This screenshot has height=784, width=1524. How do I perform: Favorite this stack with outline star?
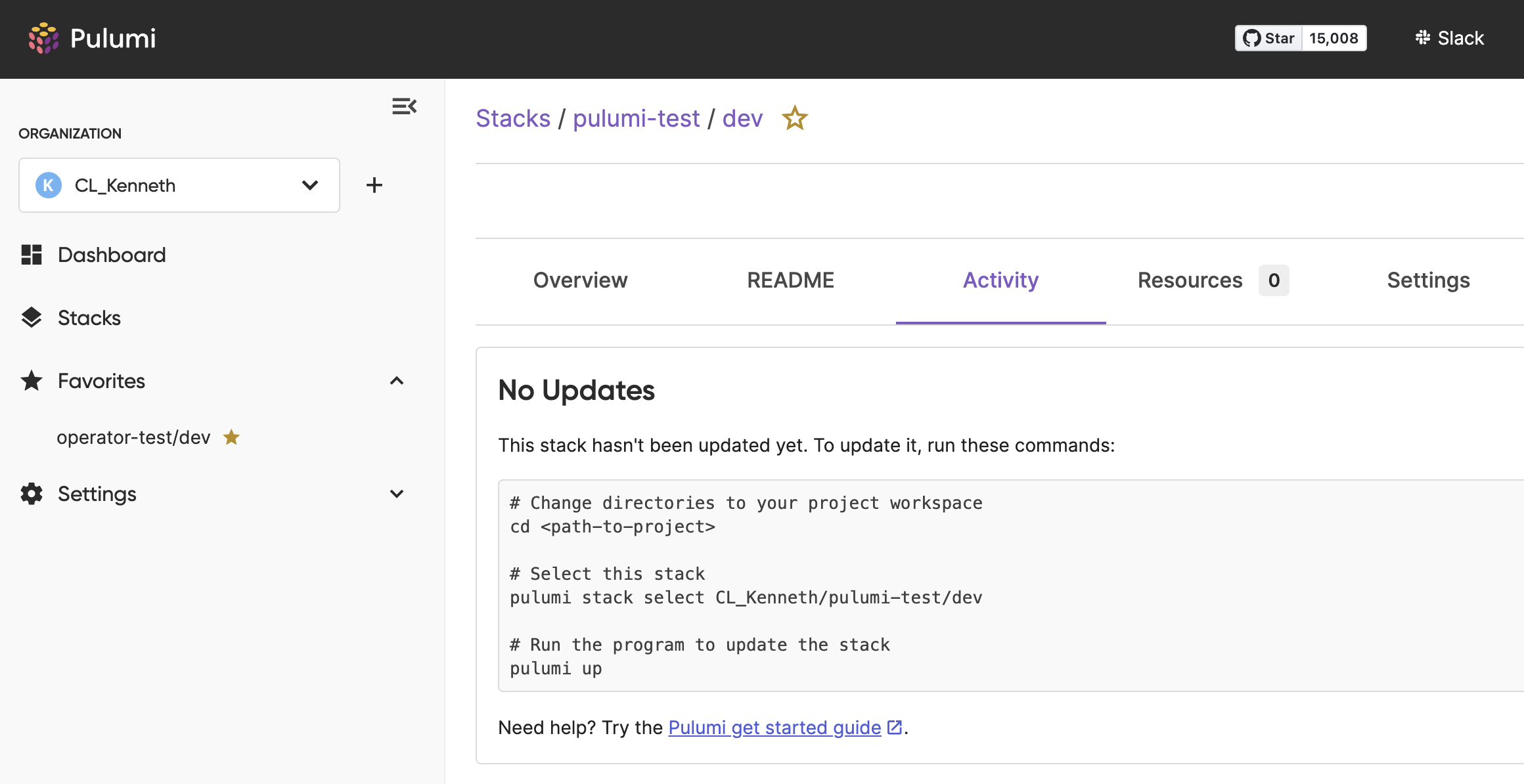click(795, 118)
